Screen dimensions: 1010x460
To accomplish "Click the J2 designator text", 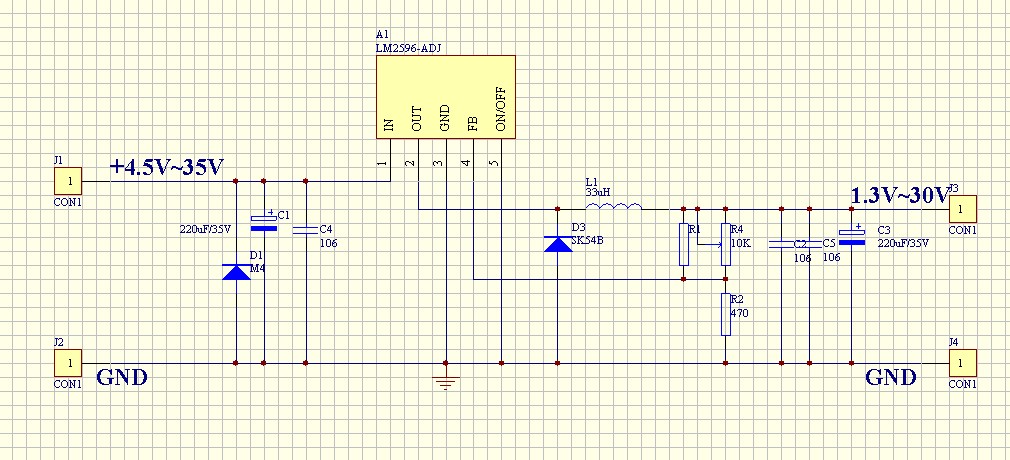I will 59,342.
